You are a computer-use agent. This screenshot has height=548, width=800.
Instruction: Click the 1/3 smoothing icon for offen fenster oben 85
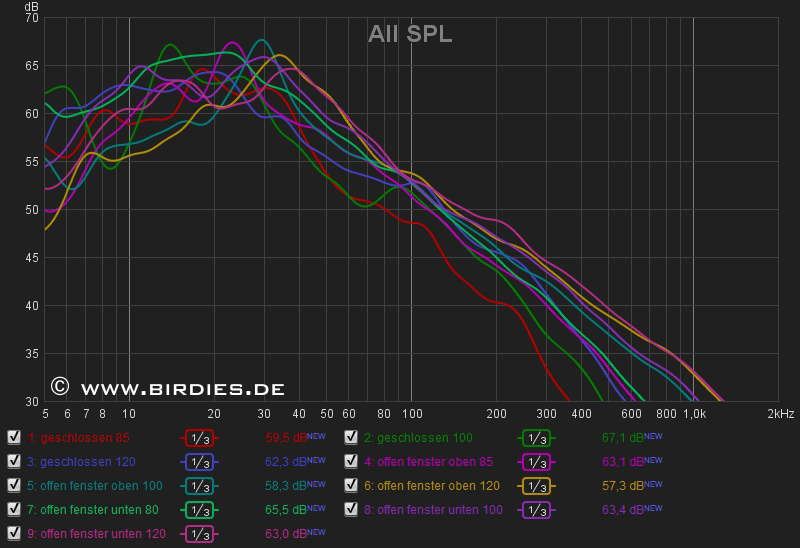[x=537, y=461]
